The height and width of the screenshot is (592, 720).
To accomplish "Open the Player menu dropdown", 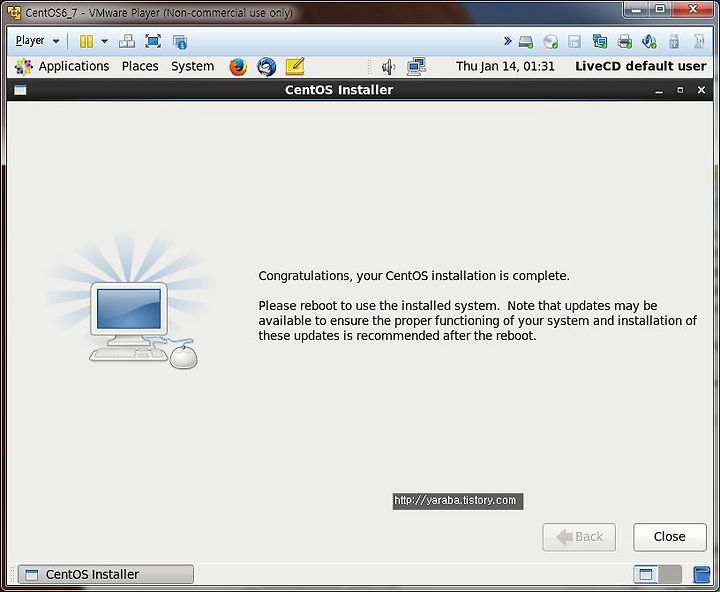I will pyautogui.click(x=37, y=41).
